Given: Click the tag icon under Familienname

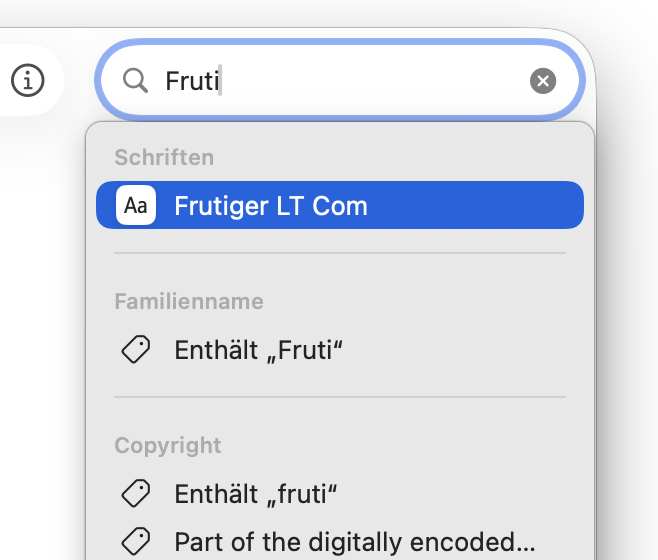Looking at the screenshot, I should click(x=136, y=349).
